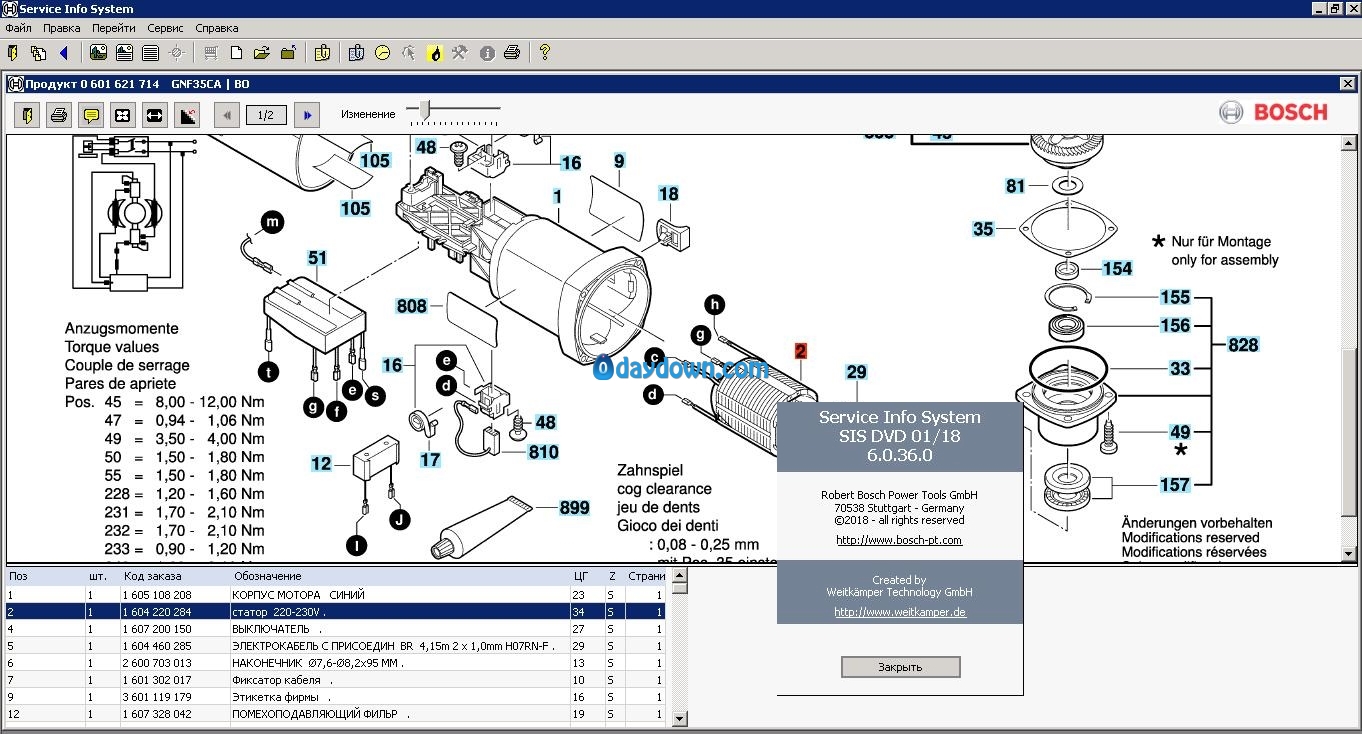
Task: Click the fit-to-window zoom icon
Action: tap(122, 115)
